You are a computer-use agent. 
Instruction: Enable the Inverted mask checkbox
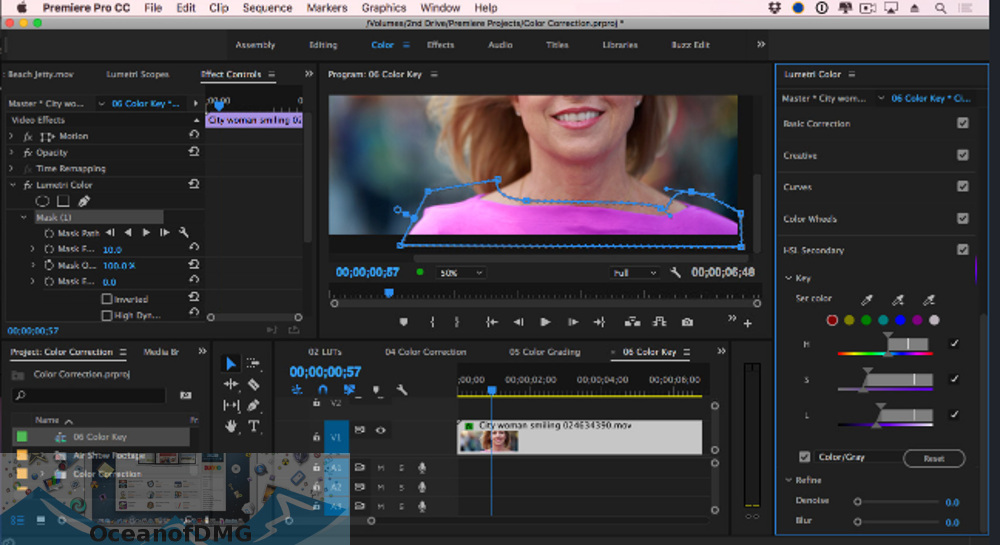click(x=107, y=299)
